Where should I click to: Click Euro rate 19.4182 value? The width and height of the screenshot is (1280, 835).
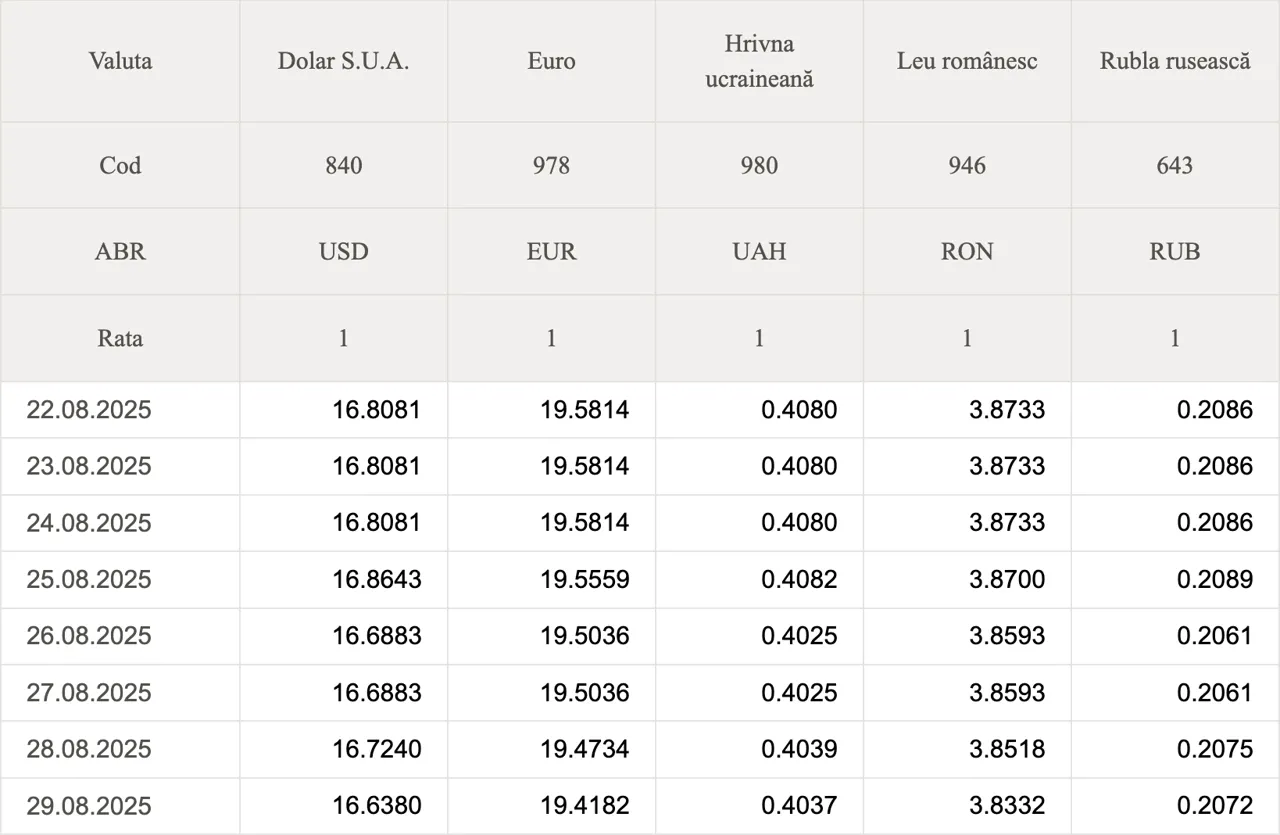[x=585, y=806]
